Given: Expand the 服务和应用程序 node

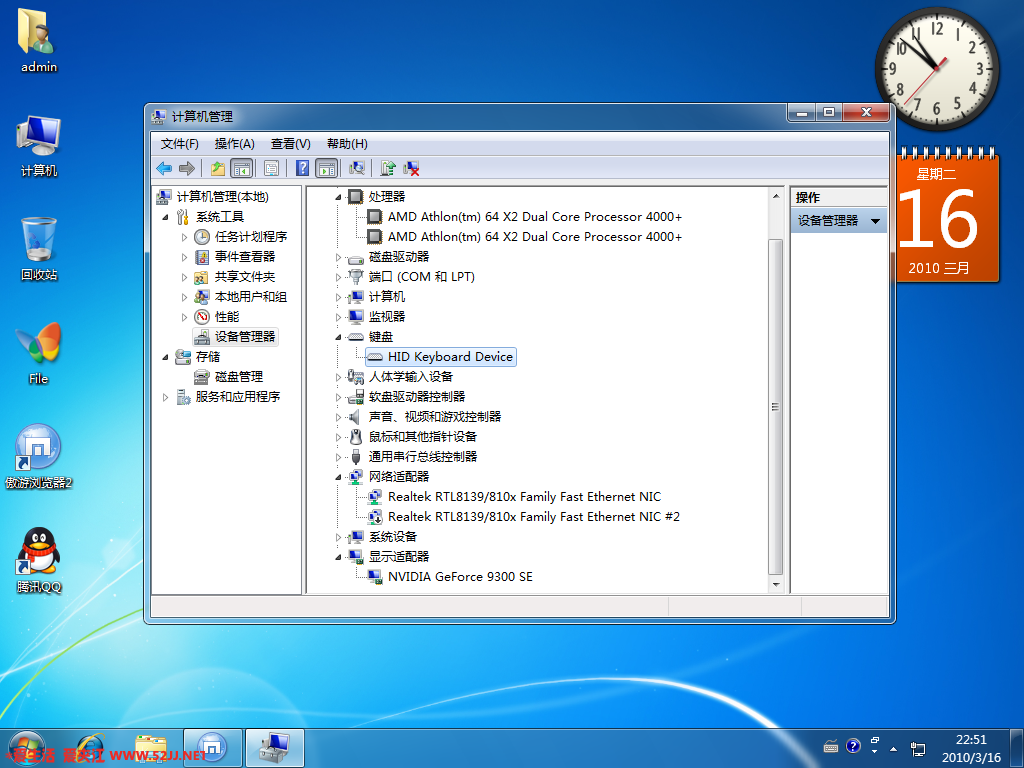Looking at the screenshot, I should (165, 397).
